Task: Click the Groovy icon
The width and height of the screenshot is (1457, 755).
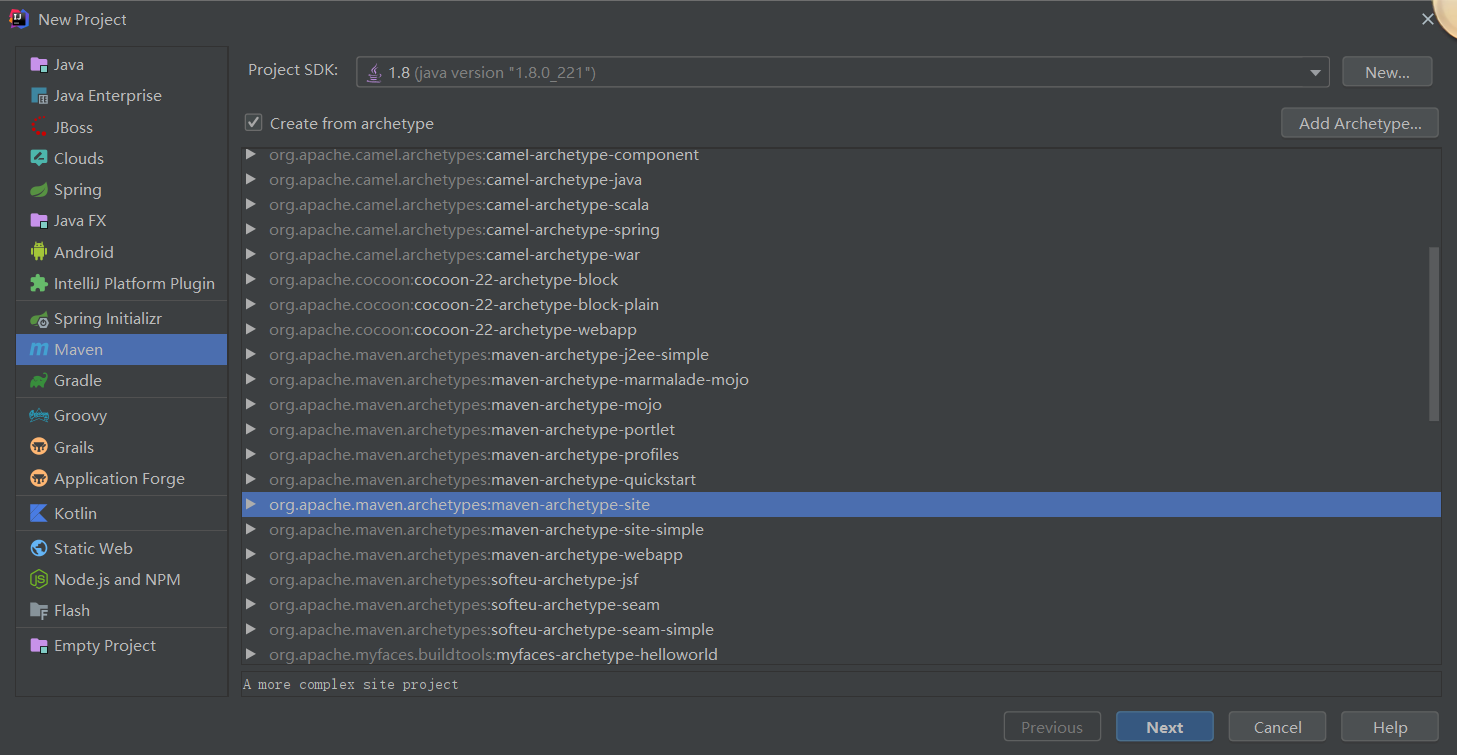Action: (39, 416)
